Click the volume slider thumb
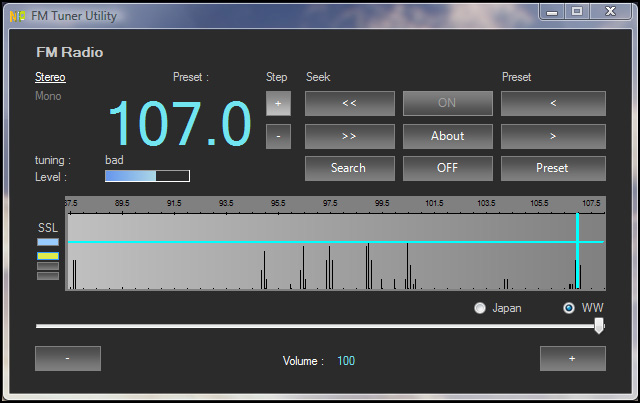 tap(599, 326)
